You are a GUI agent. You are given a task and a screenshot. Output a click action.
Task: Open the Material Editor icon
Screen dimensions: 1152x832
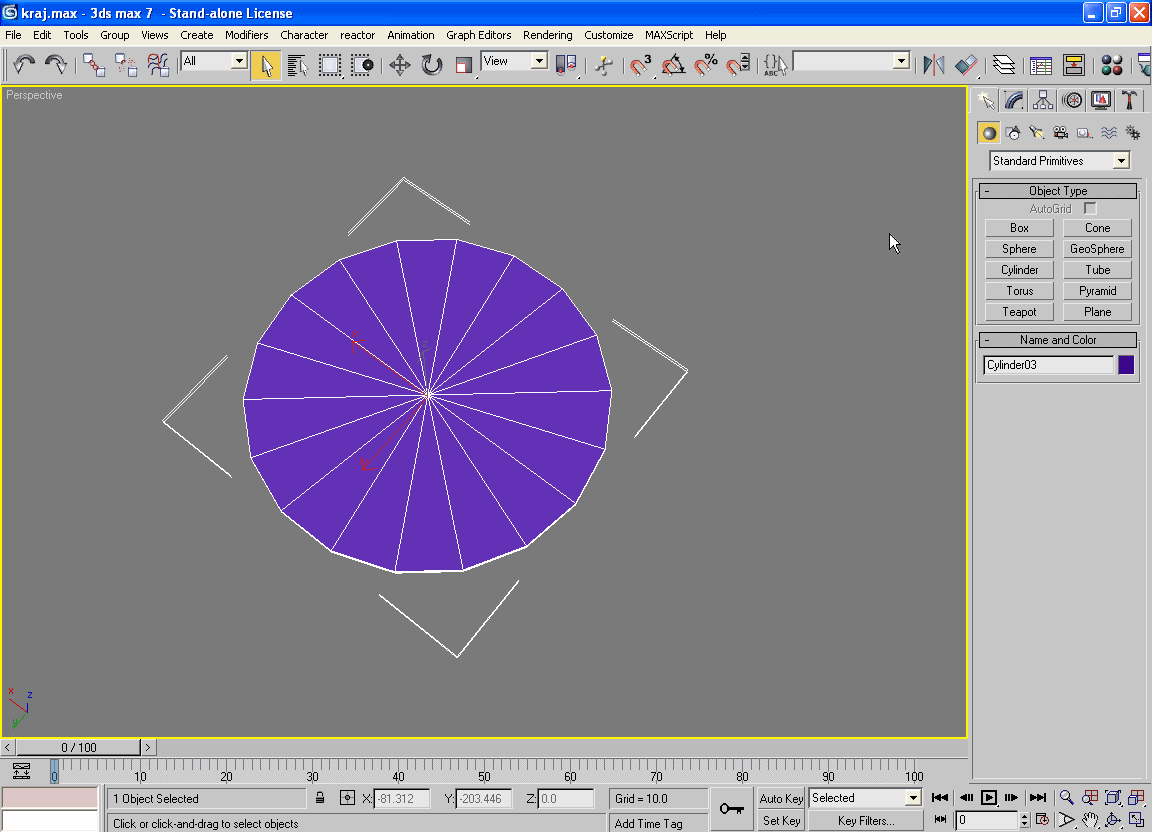[1111, 65]
